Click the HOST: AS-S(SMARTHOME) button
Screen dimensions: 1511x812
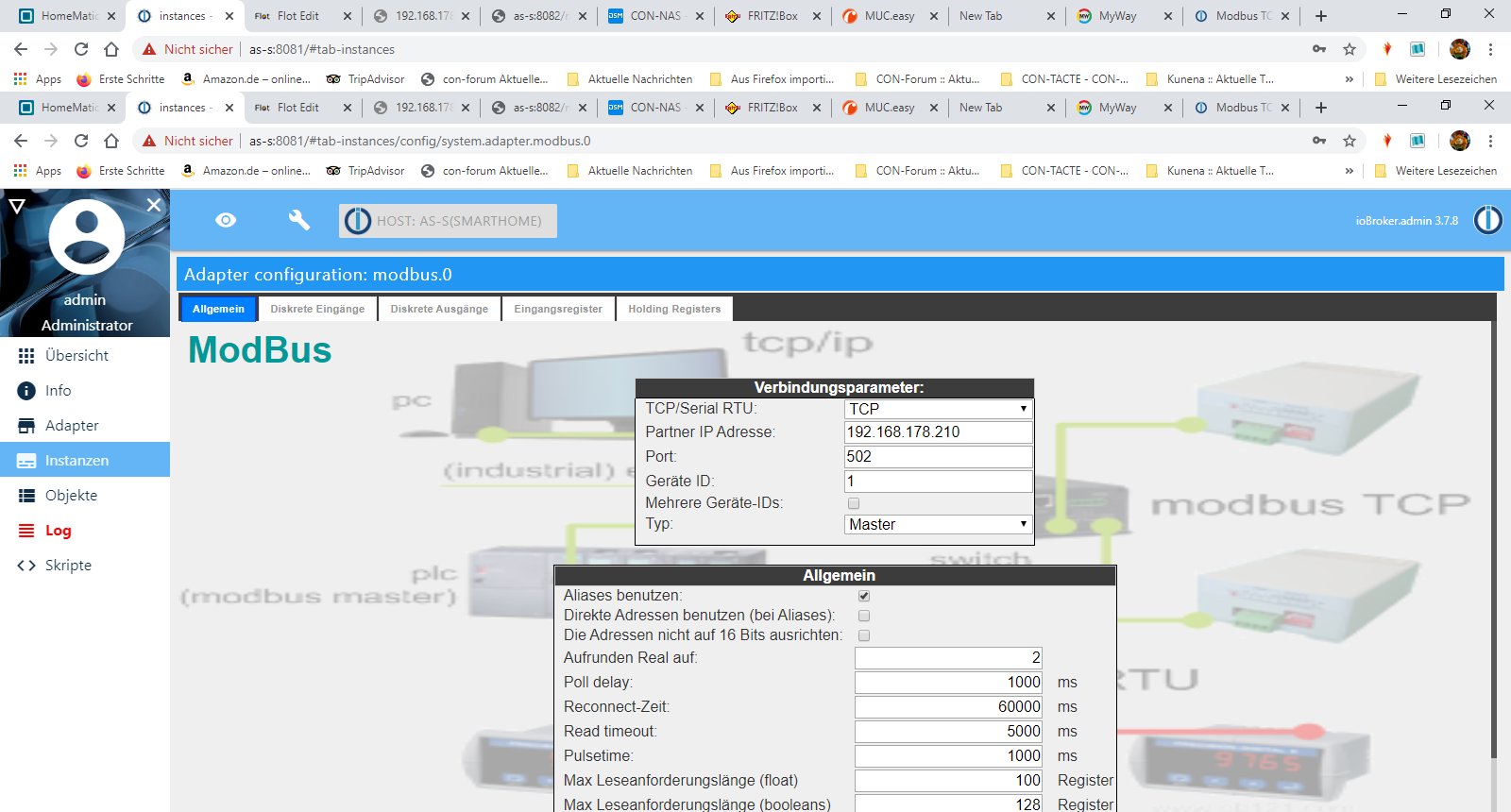pos(448,221)
